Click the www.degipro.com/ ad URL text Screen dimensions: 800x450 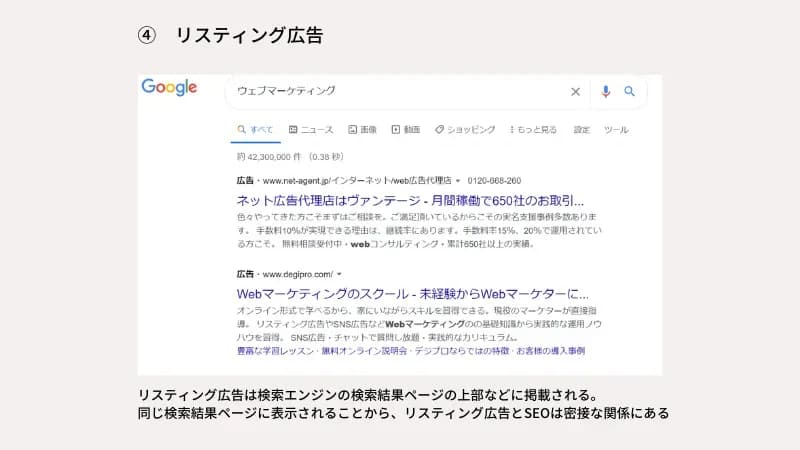pyautogui.click(x=297, y=274)
